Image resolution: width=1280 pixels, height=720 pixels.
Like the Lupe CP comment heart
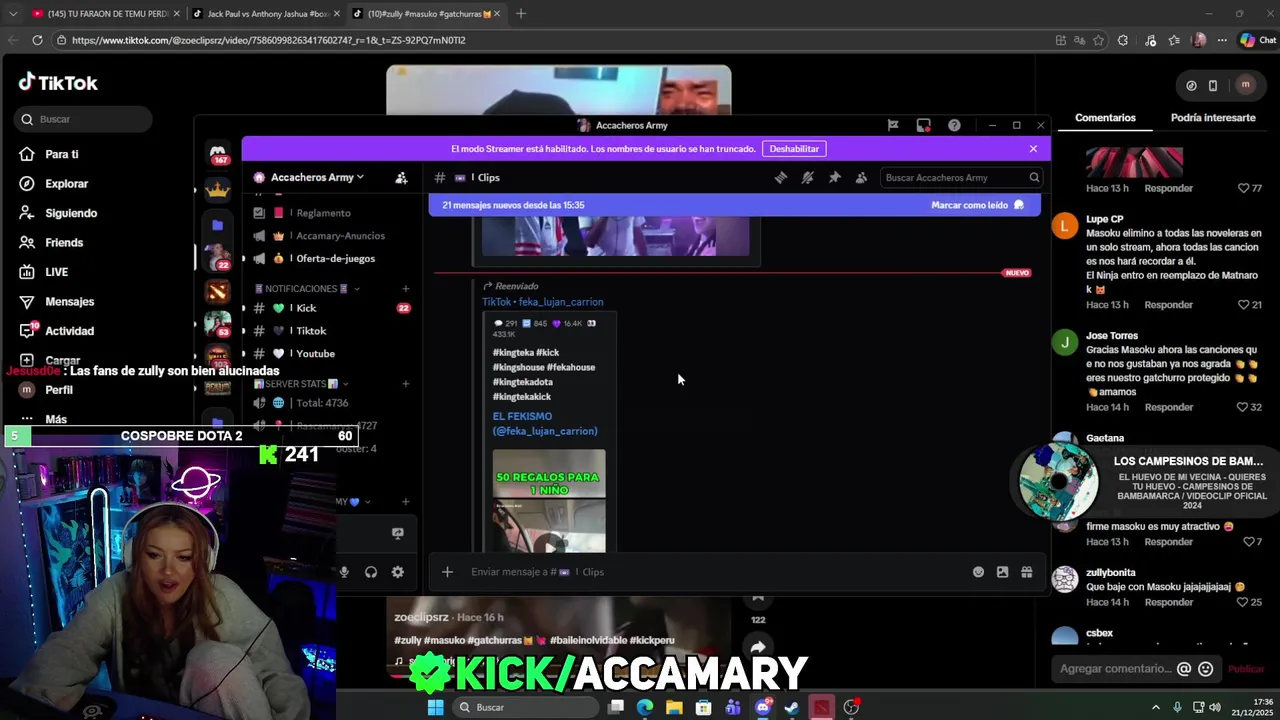pyautogui.click(x=1243, y=305)
